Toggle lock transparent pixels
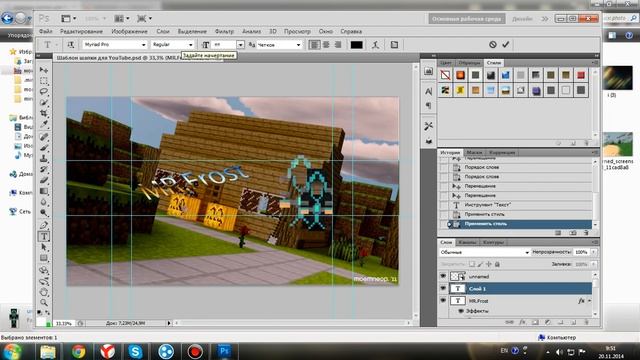Image resolution: width=640 pixels, height=360 pixels. [471, 264]
